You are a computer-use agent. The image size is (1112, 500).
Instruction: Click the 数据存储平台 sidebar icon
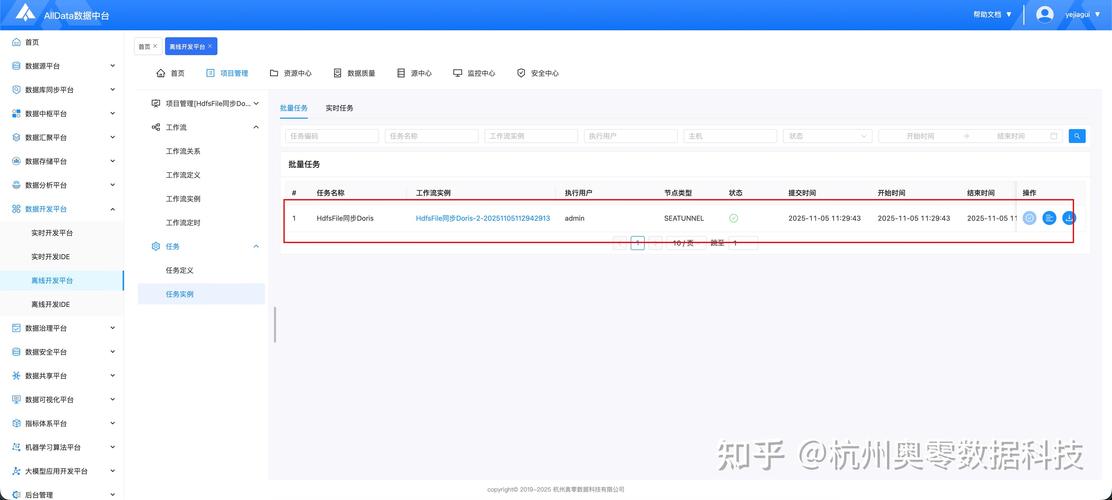(16, 161)
